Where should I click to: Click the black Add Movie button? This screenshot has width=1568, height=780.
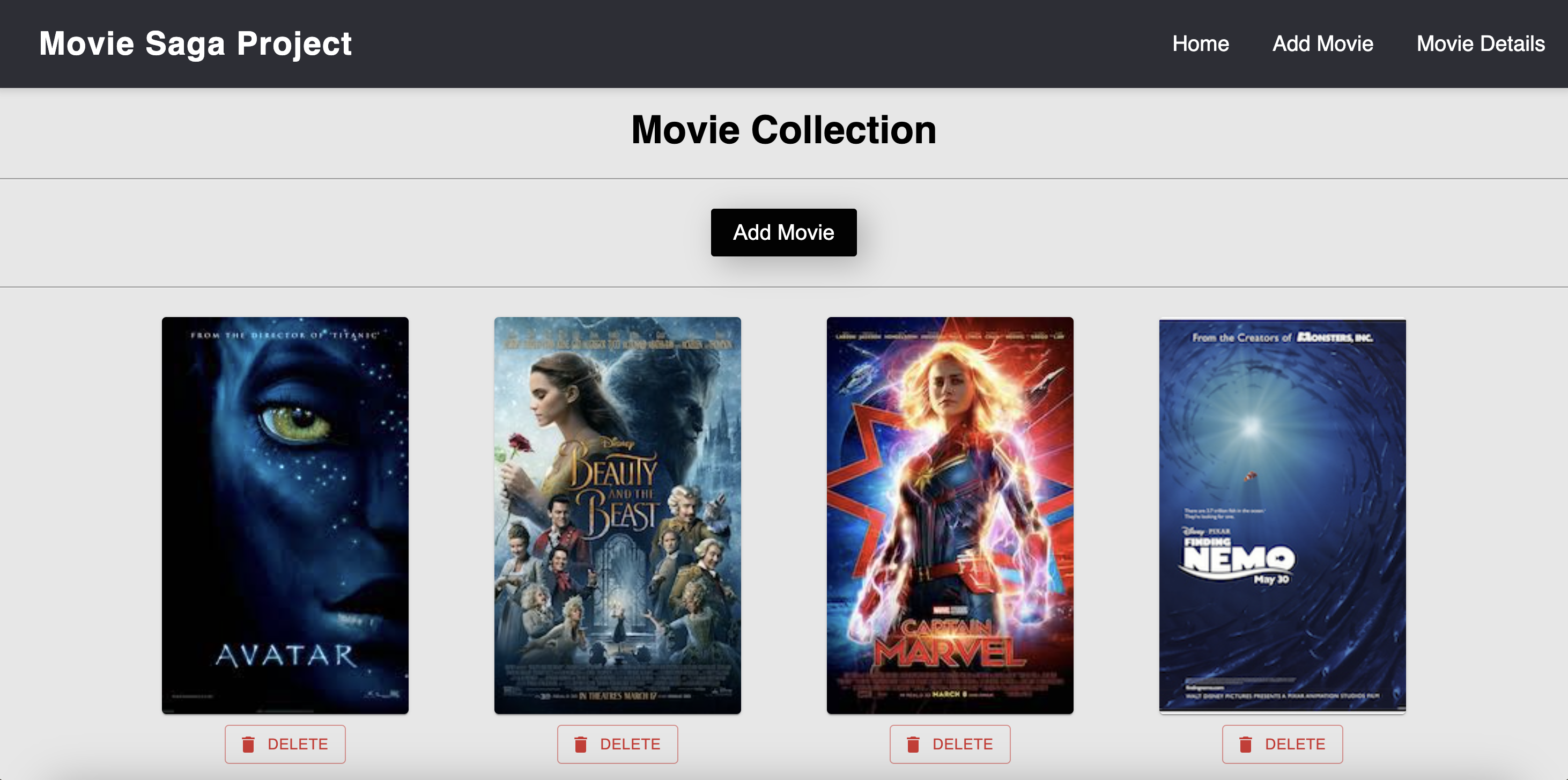783,233
